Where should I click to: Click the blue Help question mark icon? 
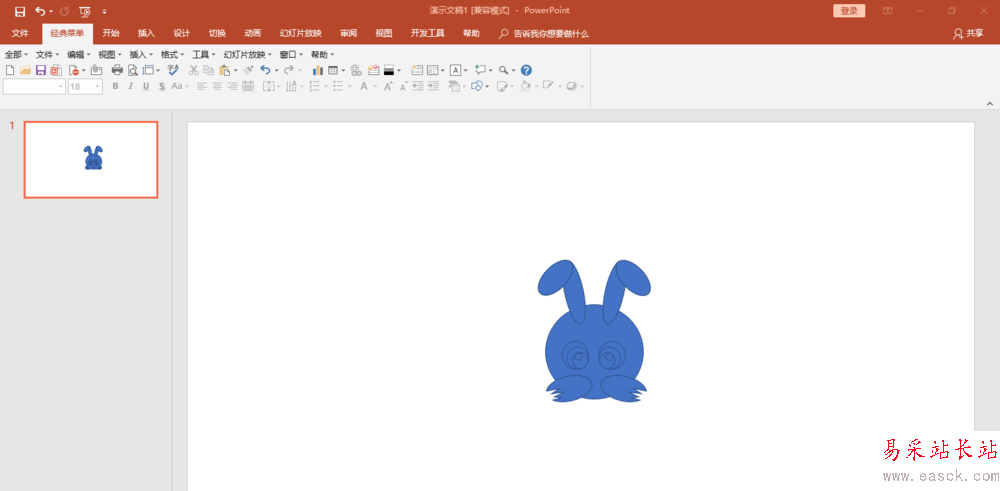pyautogui.click(x=526, y=70)
